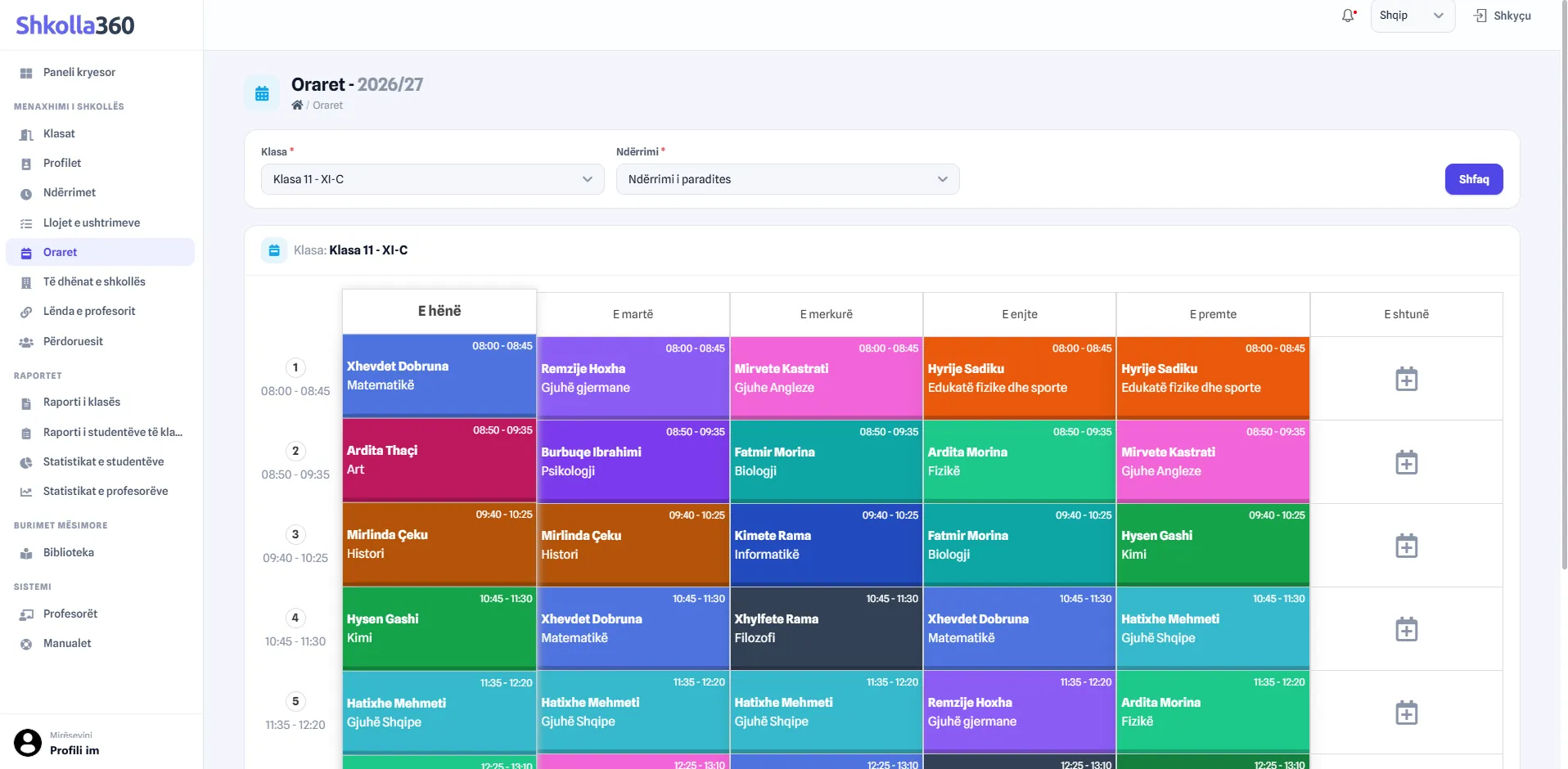1568x769 pixels.
Task: Open the Xhylfete Rama Filozofi lesson card
Action: [x=826, y=628]
